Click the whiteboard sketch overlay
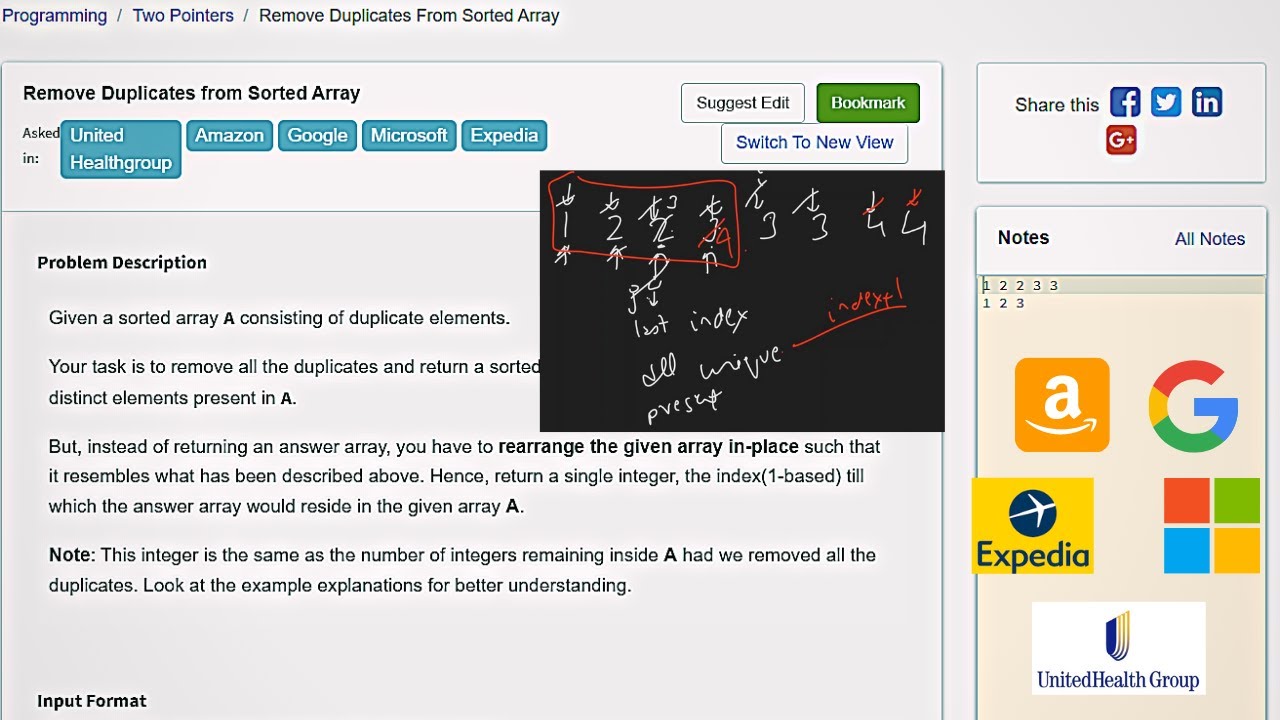1280x720 pixels. 742,301
